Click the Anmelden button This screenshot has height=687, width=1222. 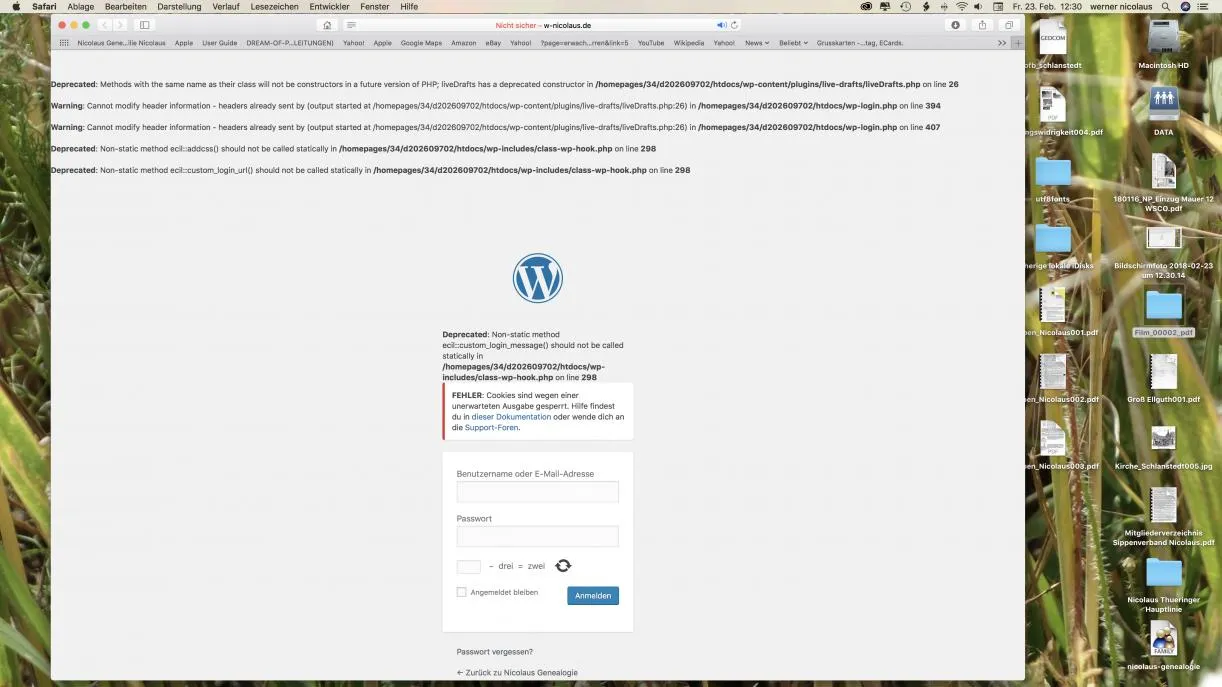593,595
